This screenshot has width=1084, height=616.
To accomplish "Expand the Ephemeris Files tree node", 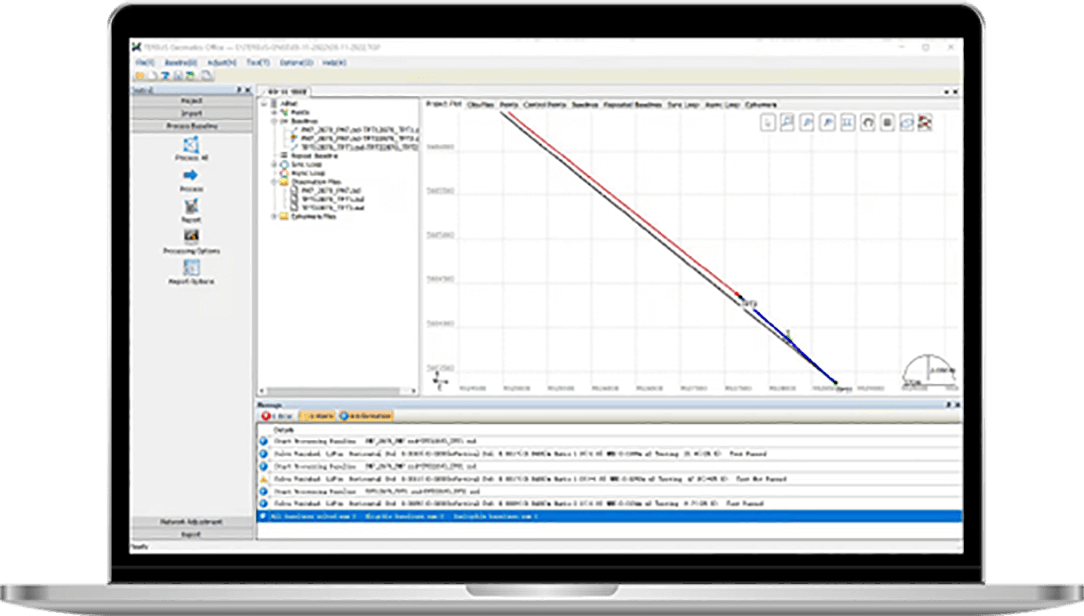I will point(274,216).
